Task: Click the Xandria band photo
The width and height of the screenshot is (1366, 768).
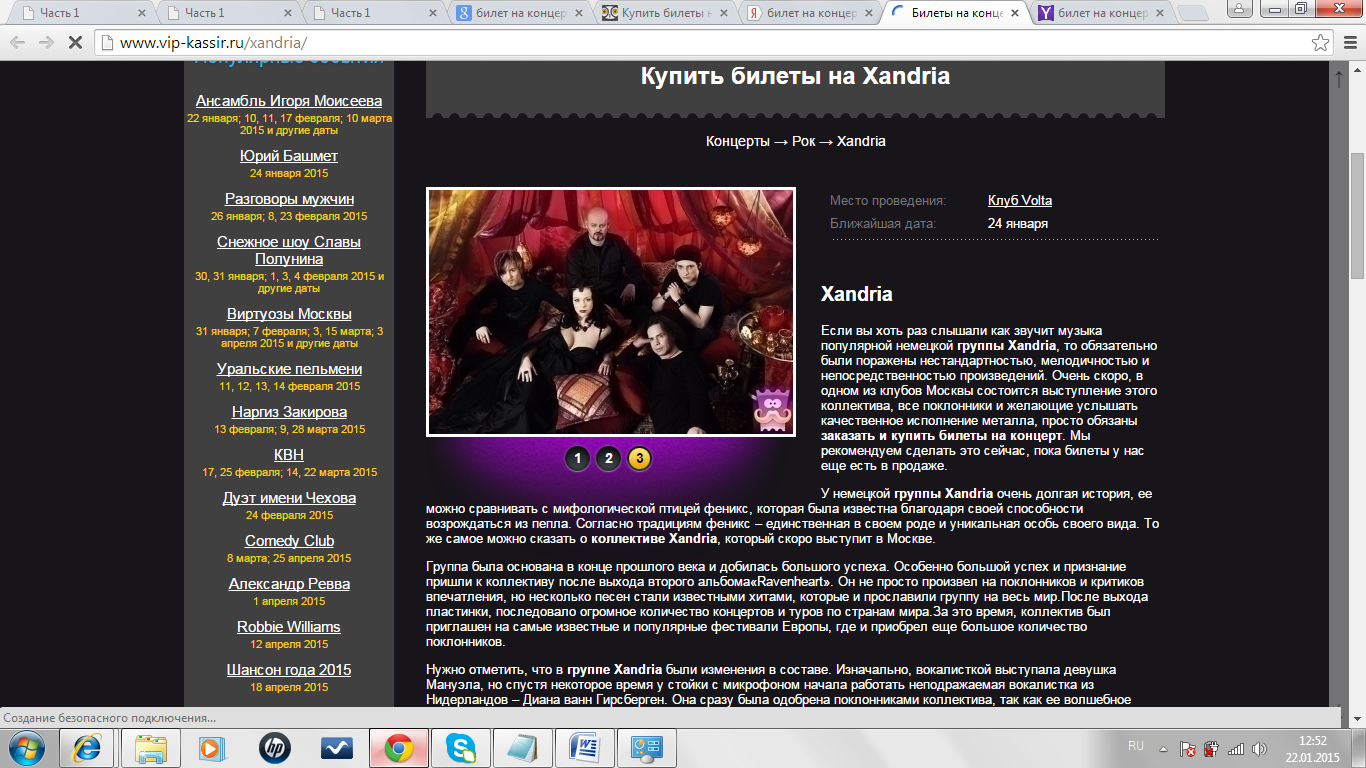Action: 611,312
